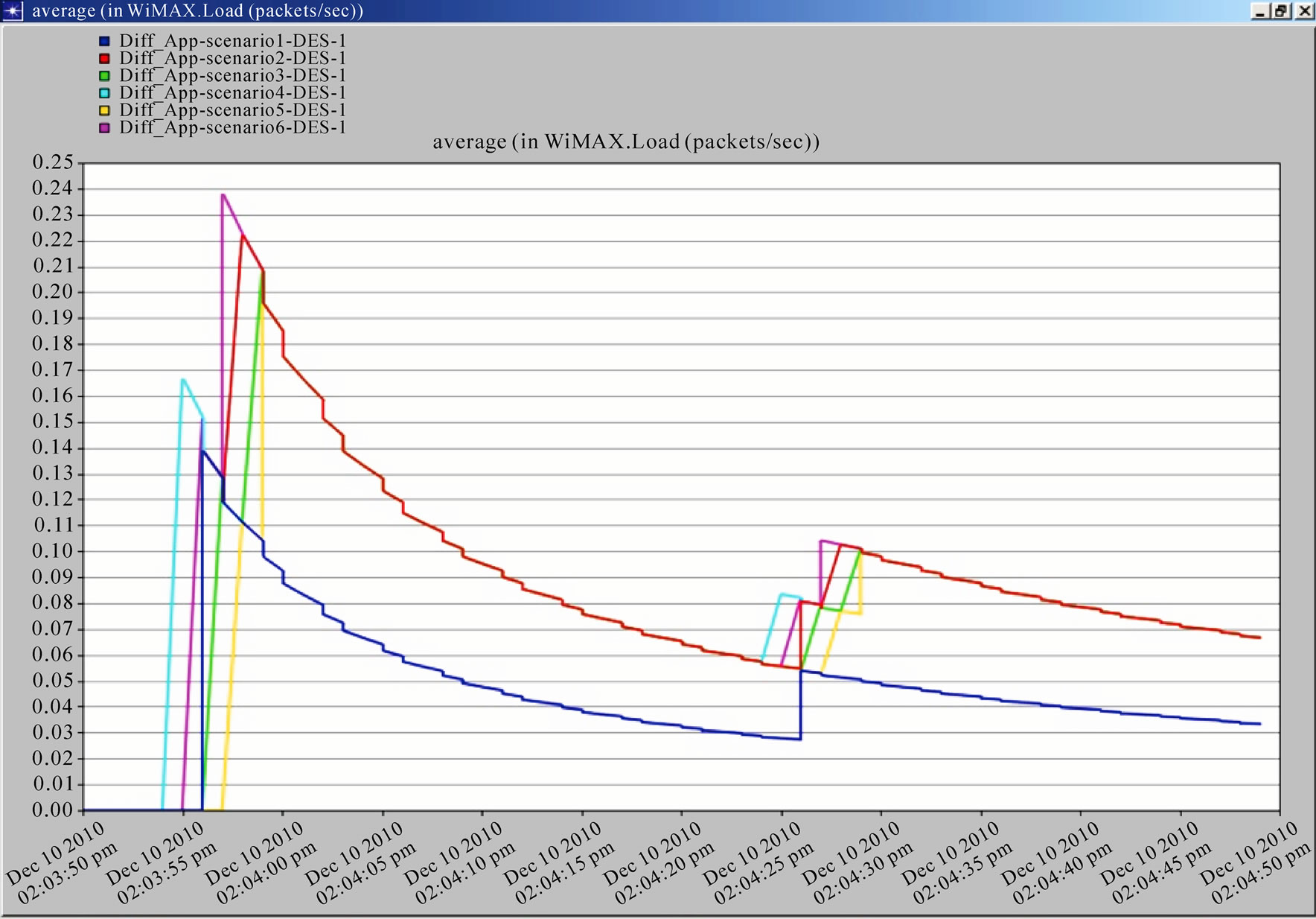The height and width of the screenshot is (919, 1316).
Task: Click the blue curve's vertical jump near 02:04:25
Action: [x=801, y=705]
